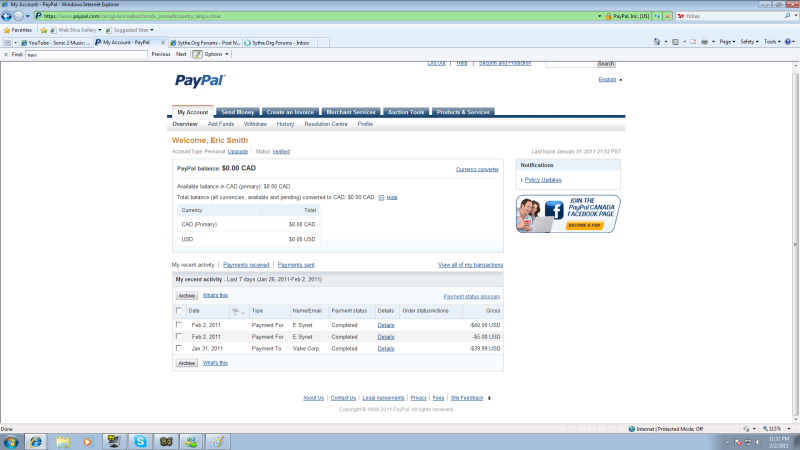Go to the Withdraw sub-tab
The width and height of the screenshot is (800, 450).
pyautogui.click(x=255, y=124)
